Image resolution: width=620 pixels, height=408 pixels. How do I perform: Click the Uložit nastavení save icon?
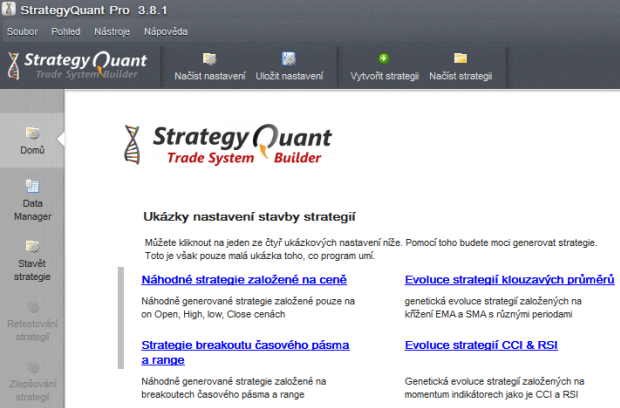click(x=289, y=59)
